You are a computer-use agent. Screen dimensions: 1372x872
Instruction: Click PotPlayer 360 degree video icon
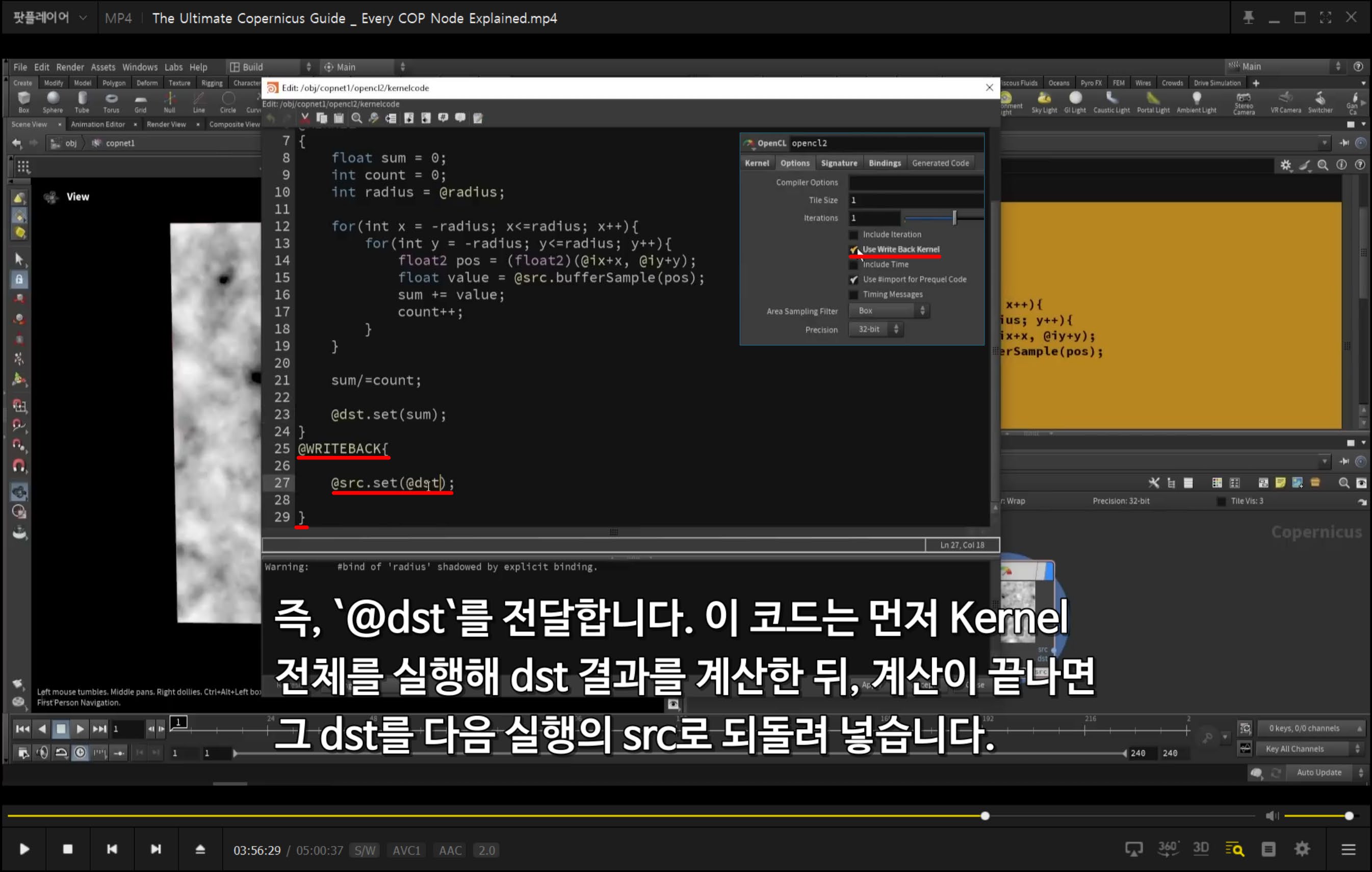click(x=1168, y=849)
